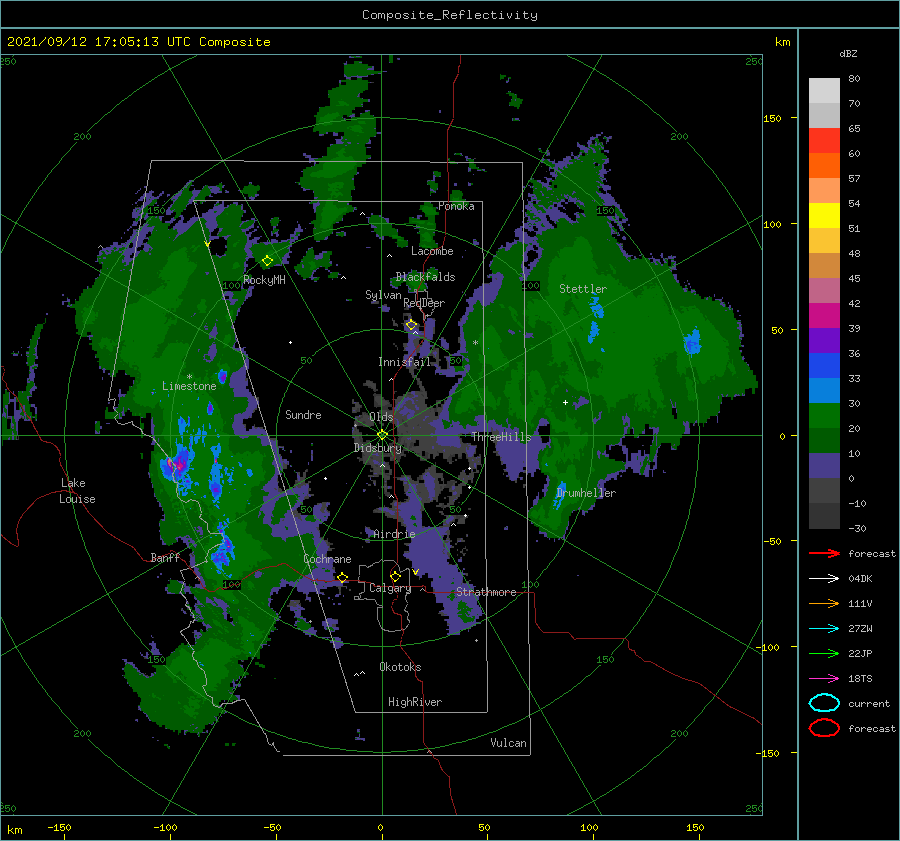
Task: Select the green 30 dBZ color swatch
Action: coord(824,415)
